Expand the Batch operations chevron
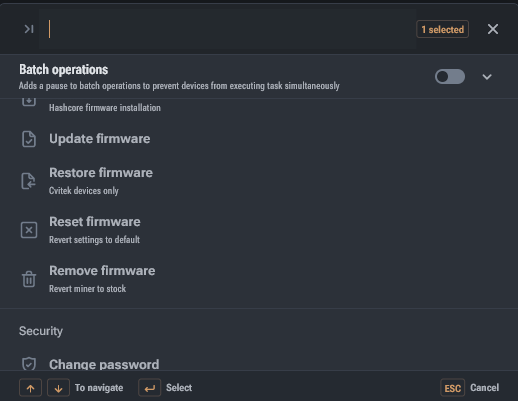 pos(487,77)
